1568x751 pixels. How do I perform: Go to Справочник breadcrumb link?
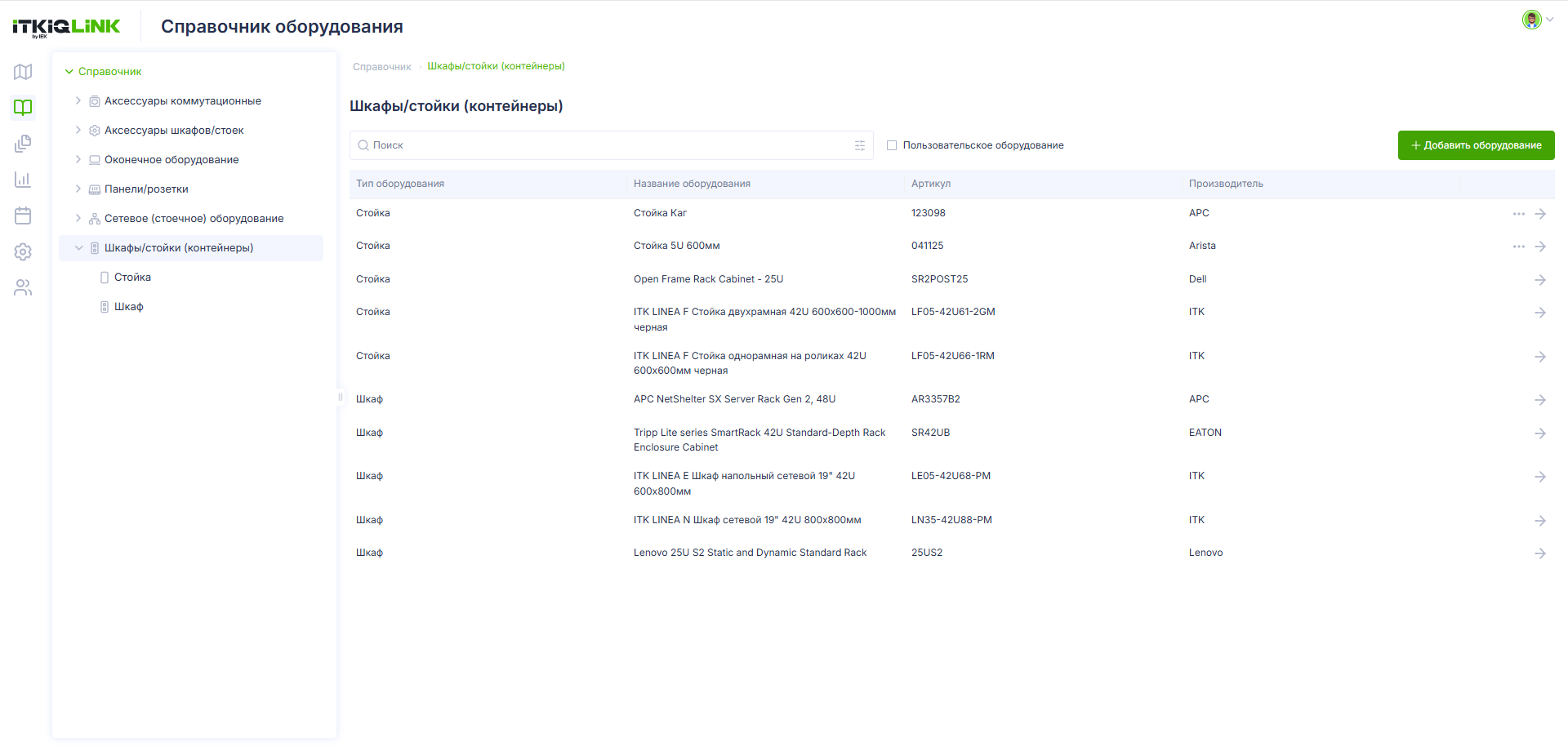pos(381,67)
